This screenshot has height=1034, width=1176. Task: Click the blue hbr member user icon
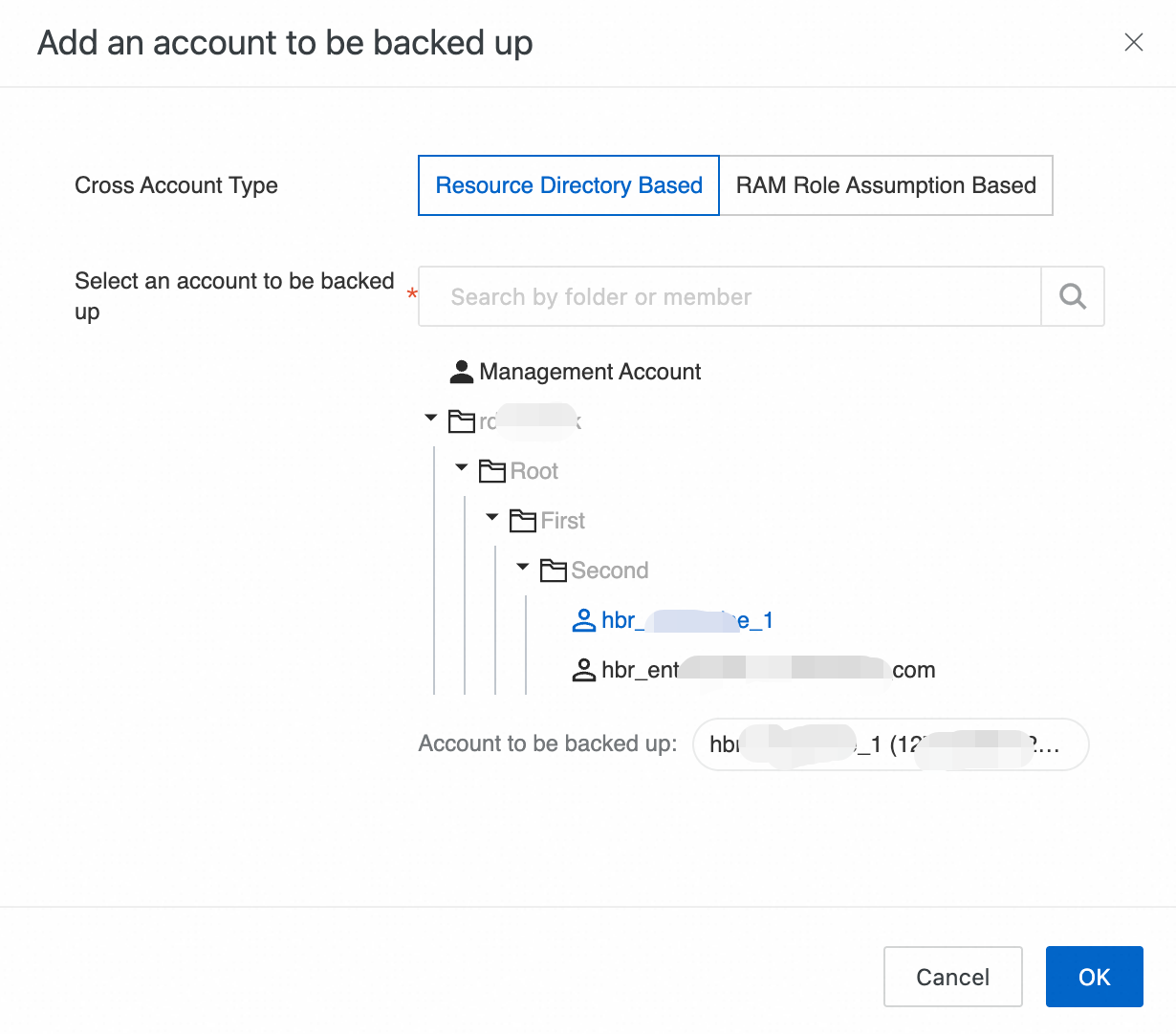(584, 620)
